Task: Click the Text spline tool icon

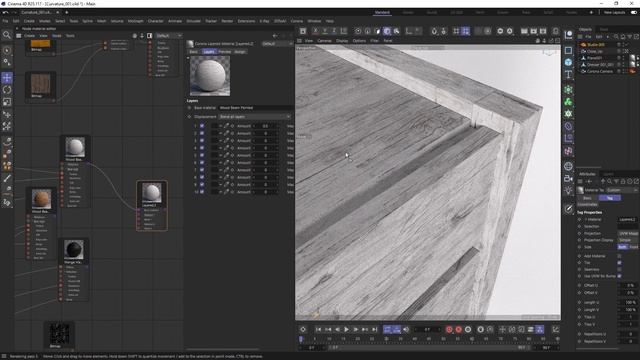Action: (568, 74)
